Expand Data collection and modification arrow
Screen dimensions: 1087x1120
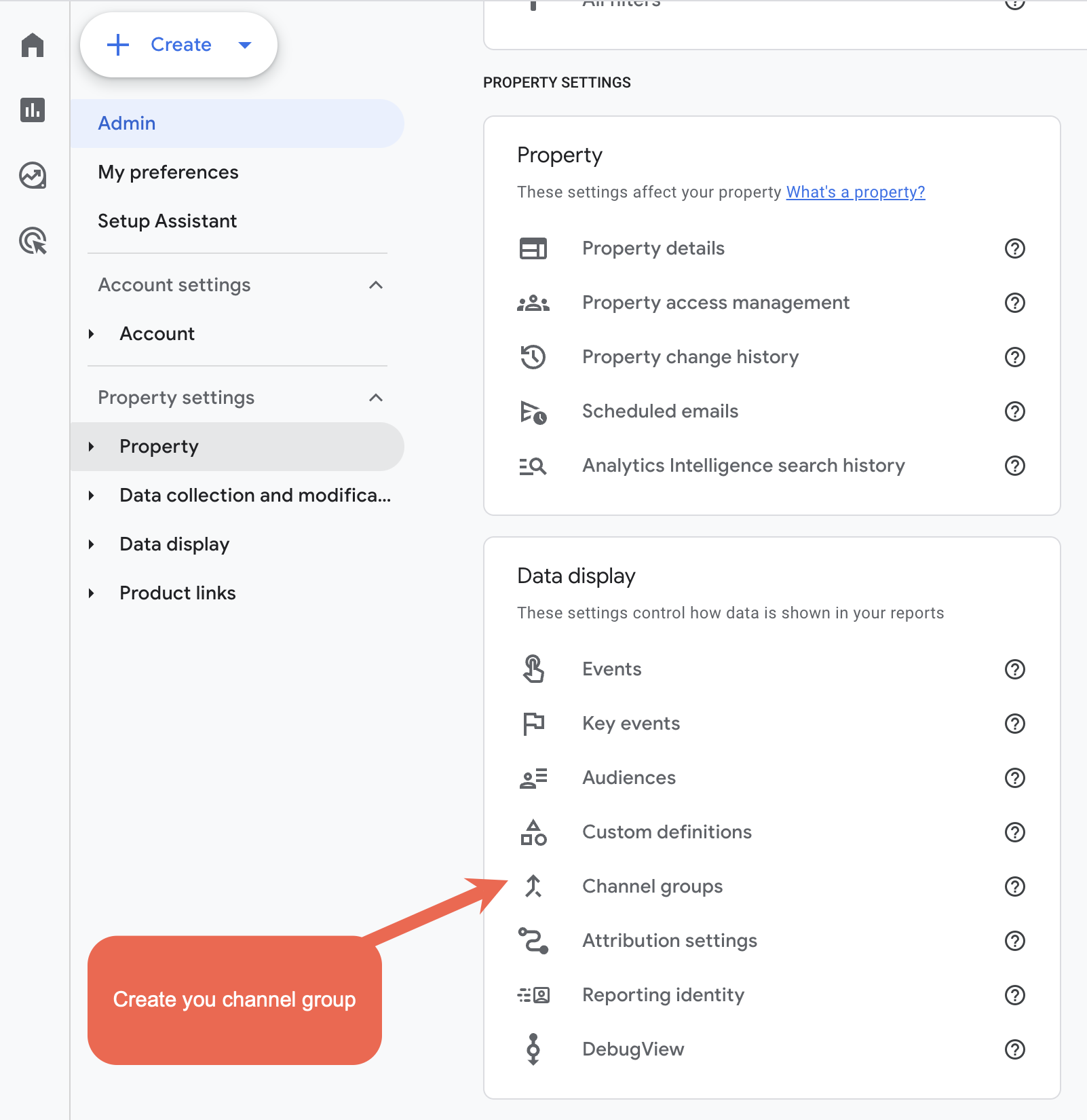click(91, 496)
